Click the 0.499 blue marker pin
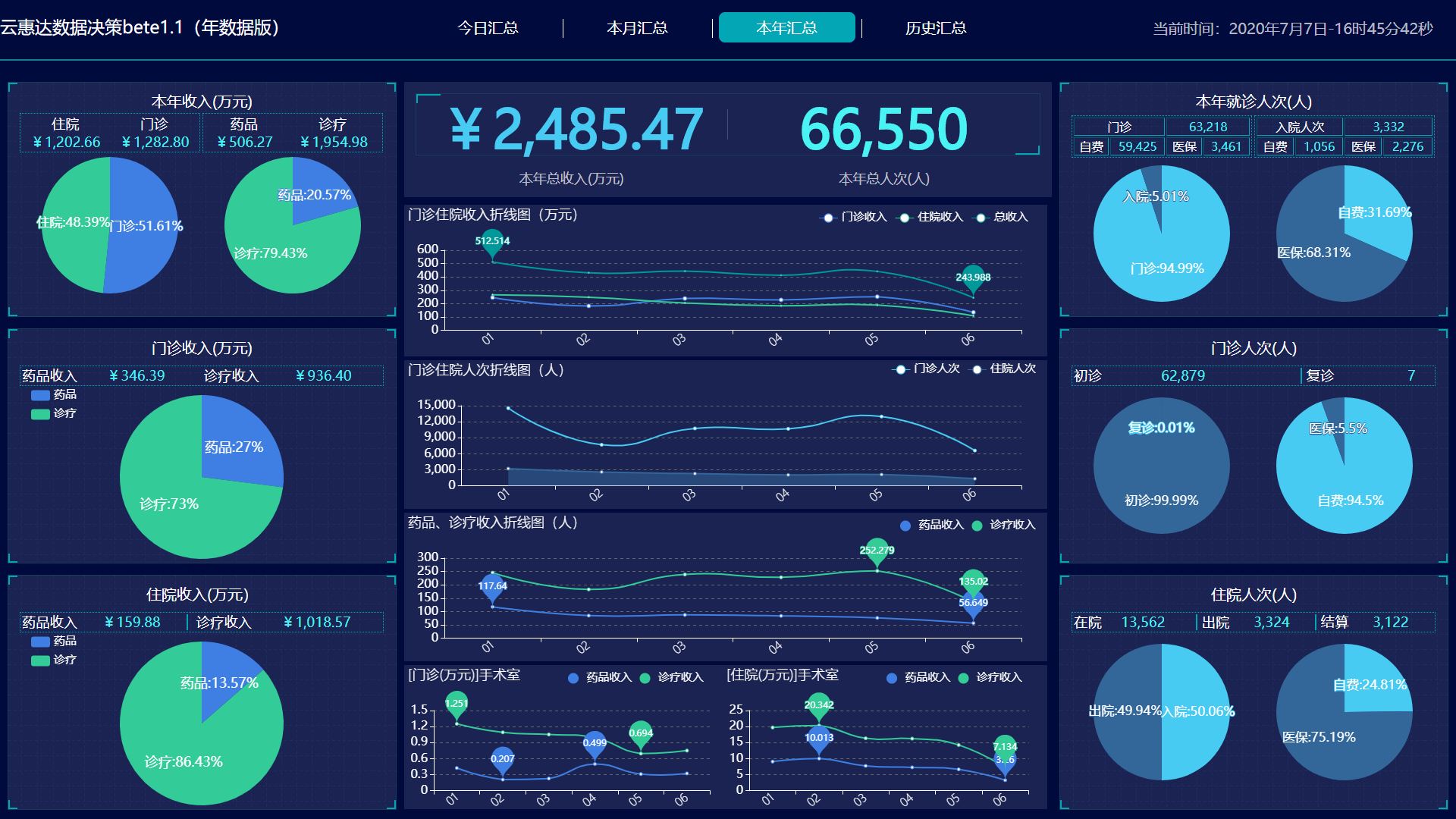This screenshot has width=1456, height=819. click(595, 743)
